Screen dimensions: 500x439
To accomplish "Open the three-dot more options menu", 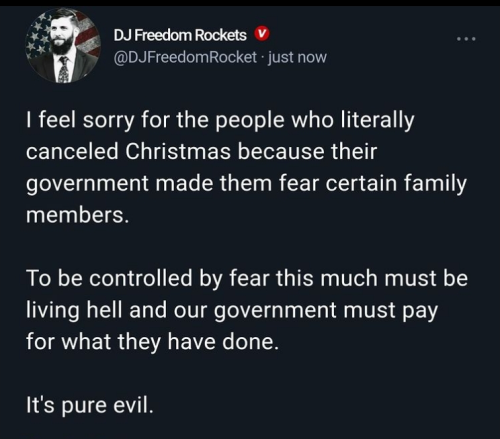I will pos(466,39).
